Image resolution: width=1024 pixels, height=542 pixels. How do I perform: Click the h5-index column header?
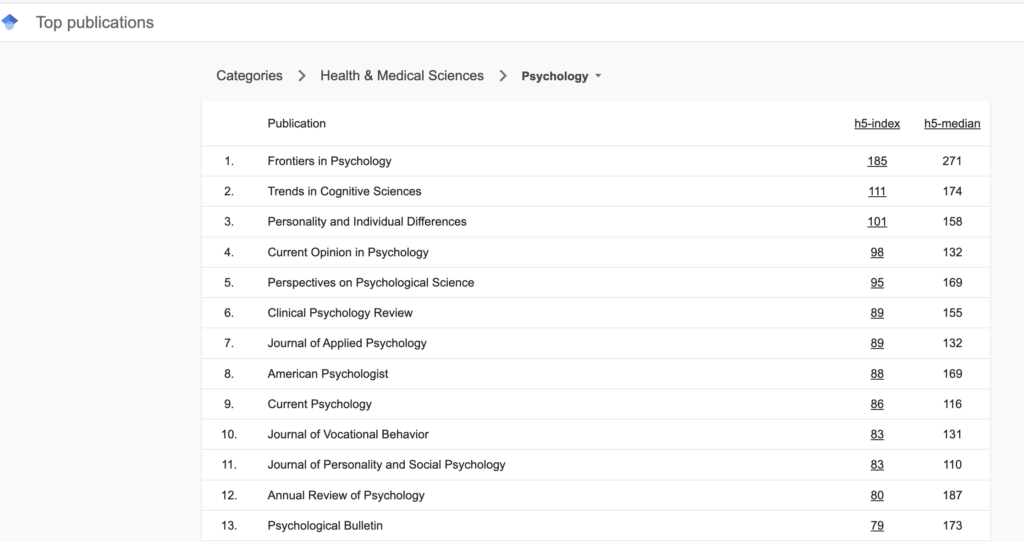coord(877,124)
